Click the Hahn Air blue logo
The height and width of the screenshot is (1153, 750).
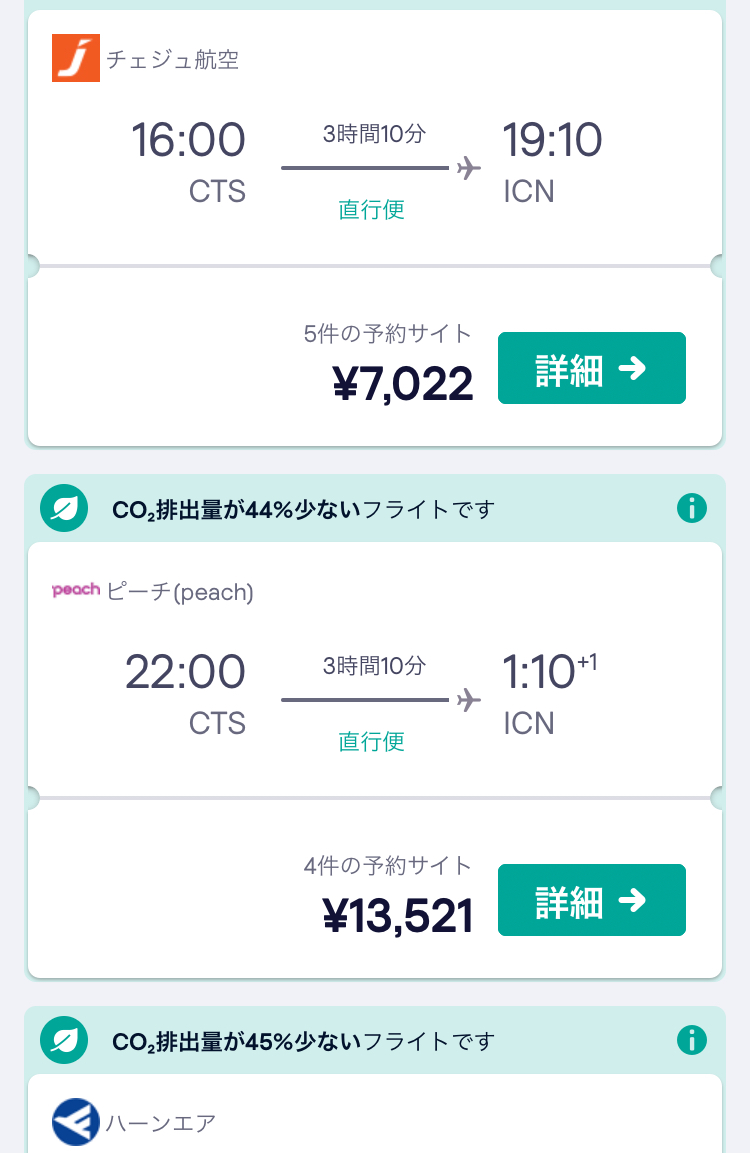(x=76, y=1122)
